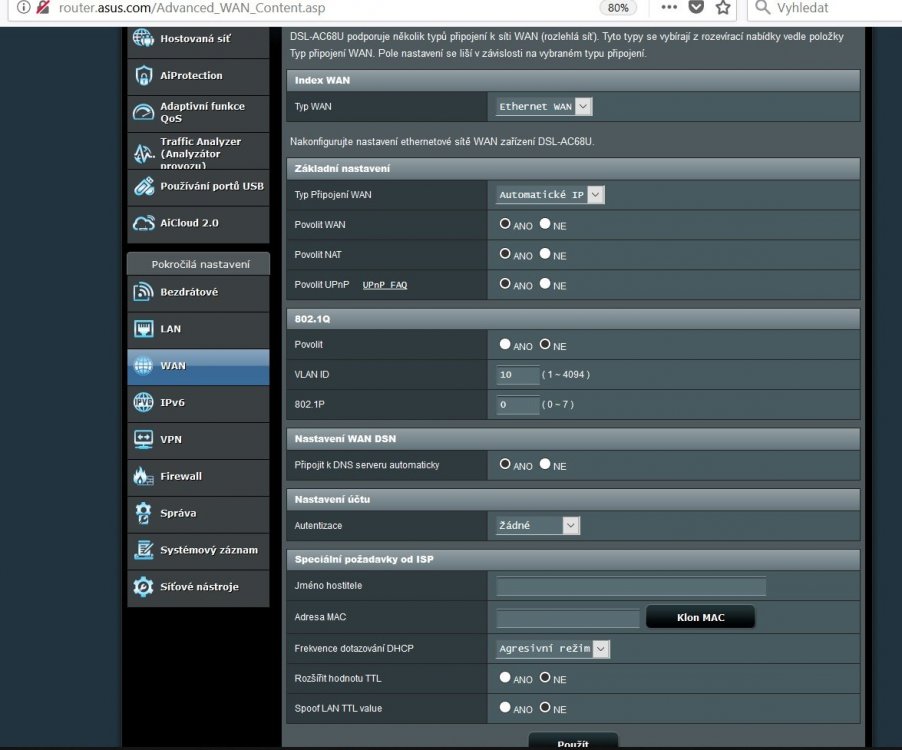
Task: Click IPv6 globe icon
Action: click(143, 402)
